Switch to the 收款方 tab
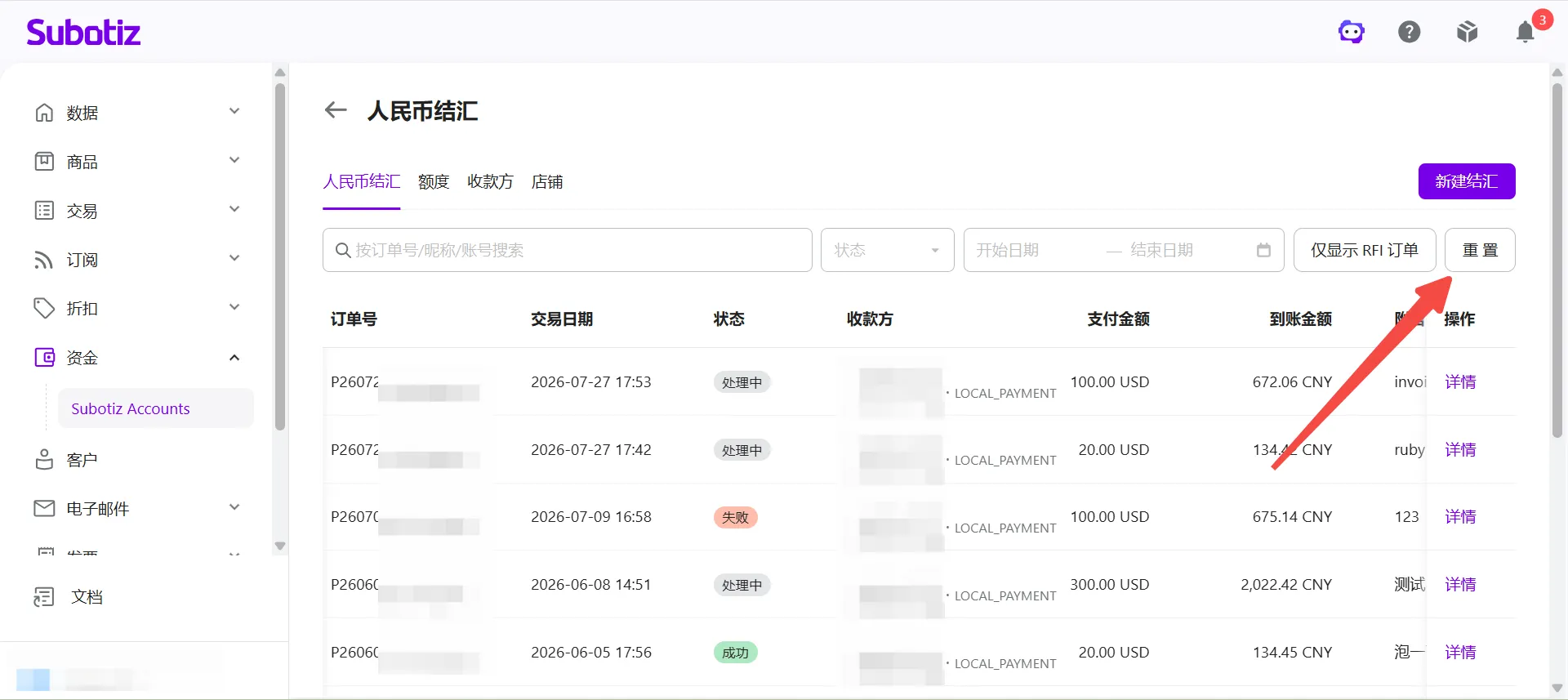The height and width of the screenshot is (700, 1568). click(x=490, y=181)
